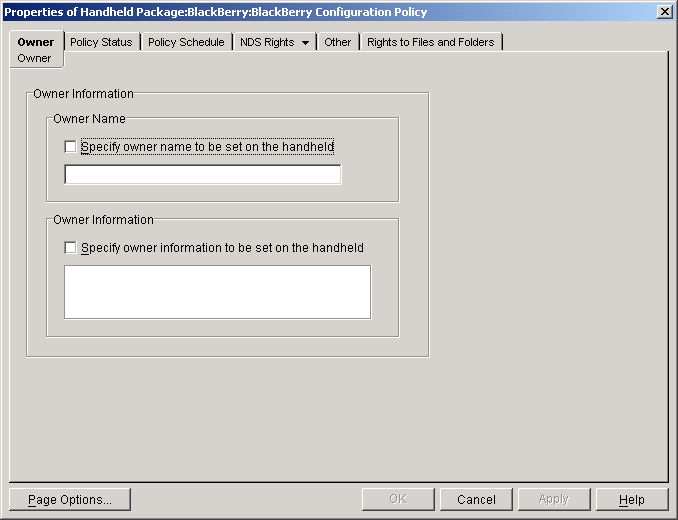Viewport: 678px width, 520px height.
Task: Focus the owner name text field
Action: point(203,174)
